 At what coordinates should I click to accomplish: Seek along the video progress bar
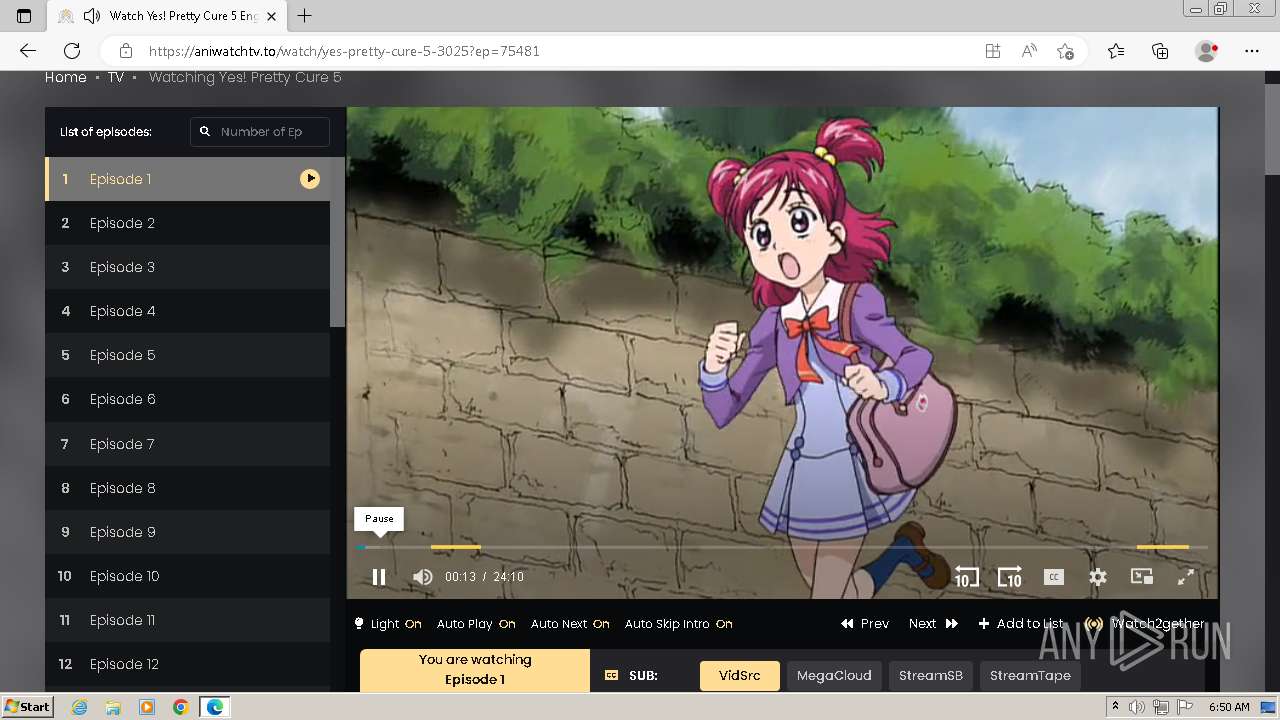[782, 547]
